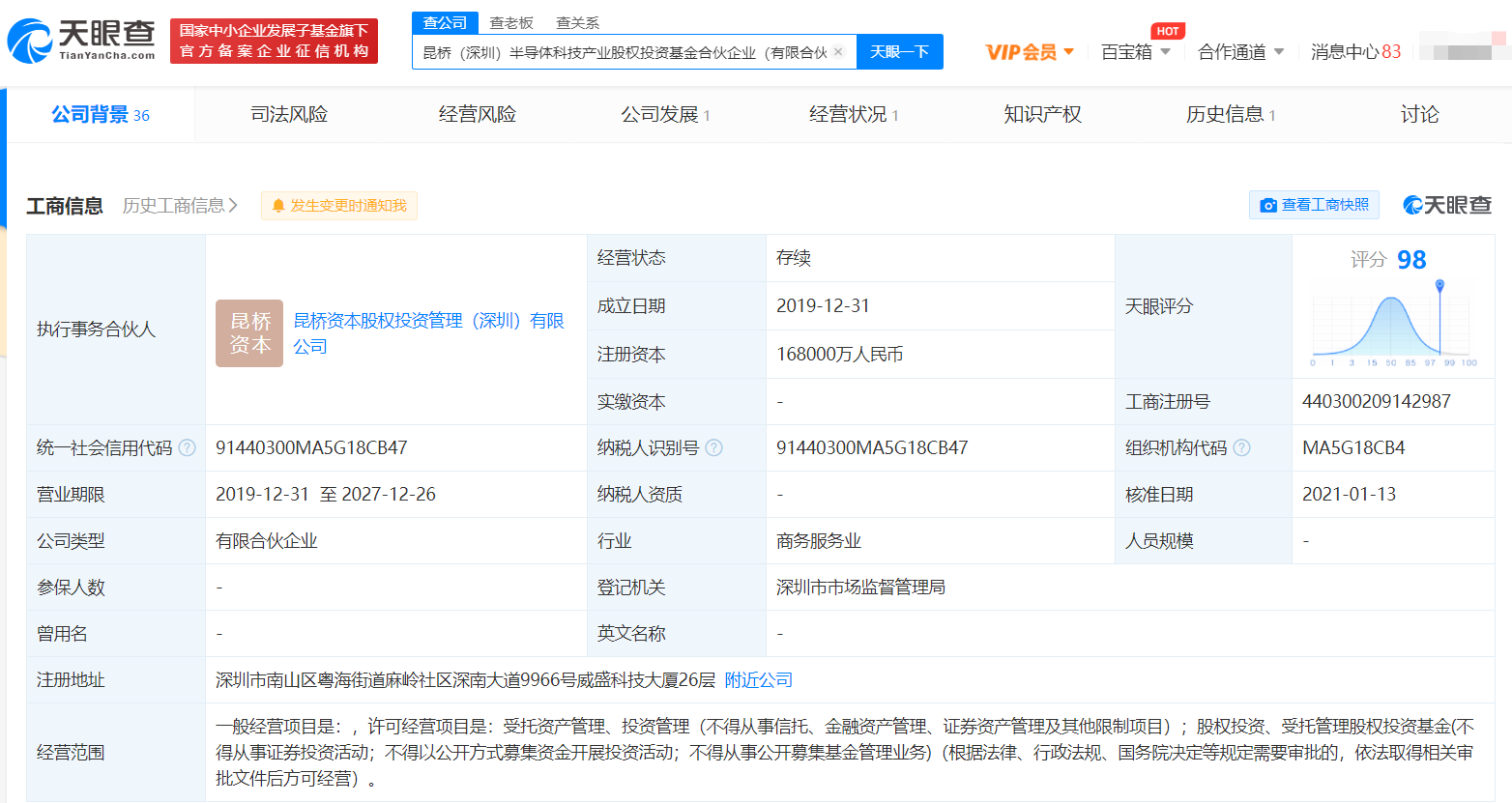Open the TianYanCha home logo
Image resolution: width=1512 pixels, height=803 pixels.
click(81, 41)
